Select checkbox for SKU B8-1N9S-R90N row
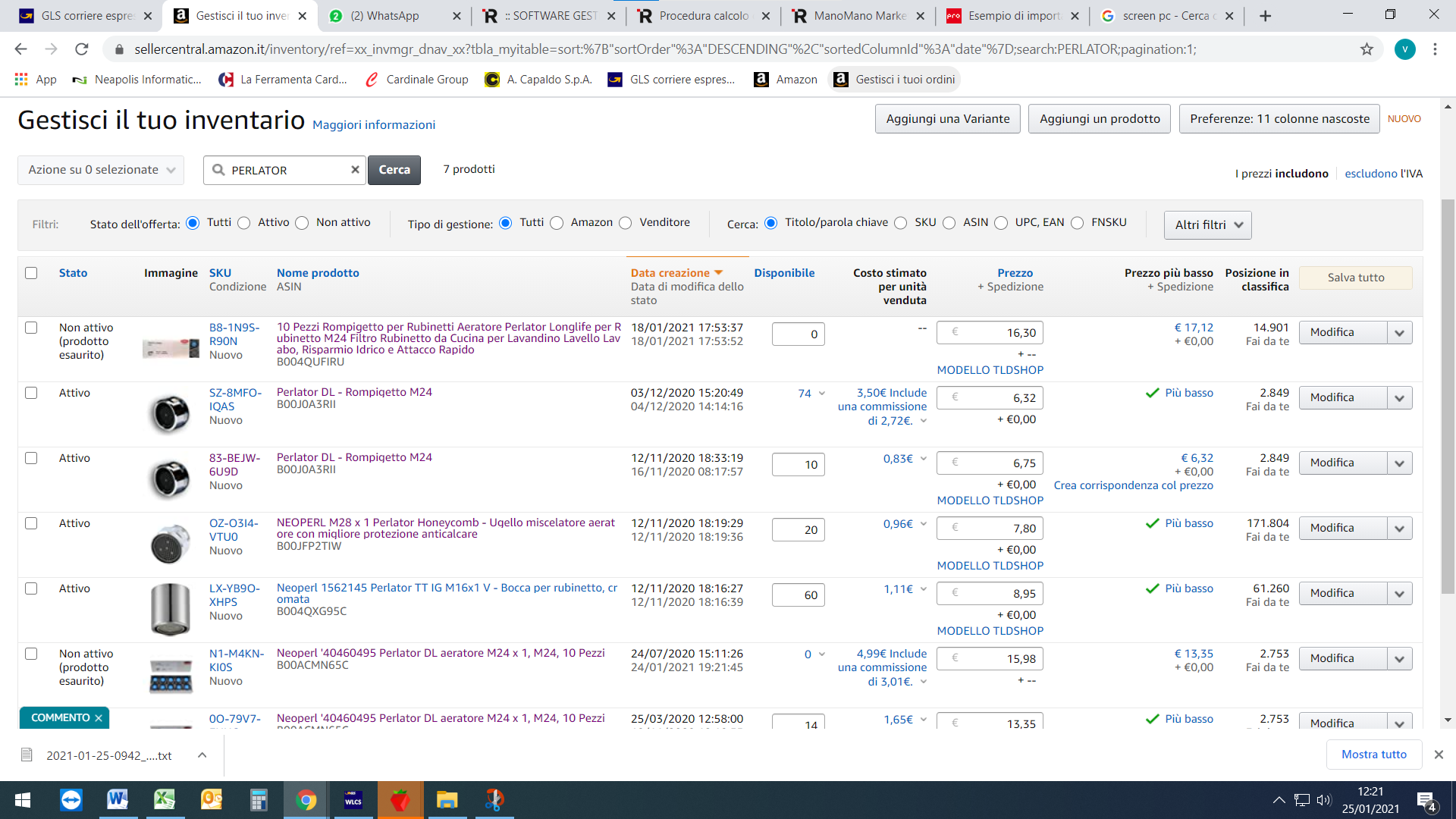This screenshot has width=1456, height=819. 31,328
